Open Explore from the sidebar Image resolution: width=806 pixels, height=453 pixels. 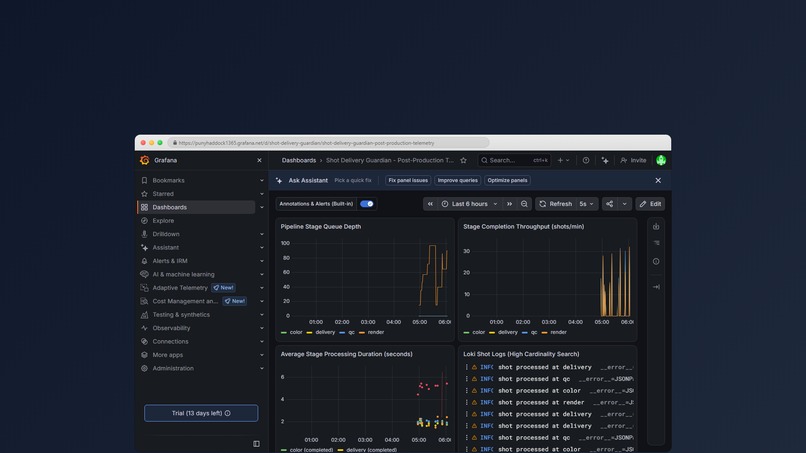(x=163, y=221)
